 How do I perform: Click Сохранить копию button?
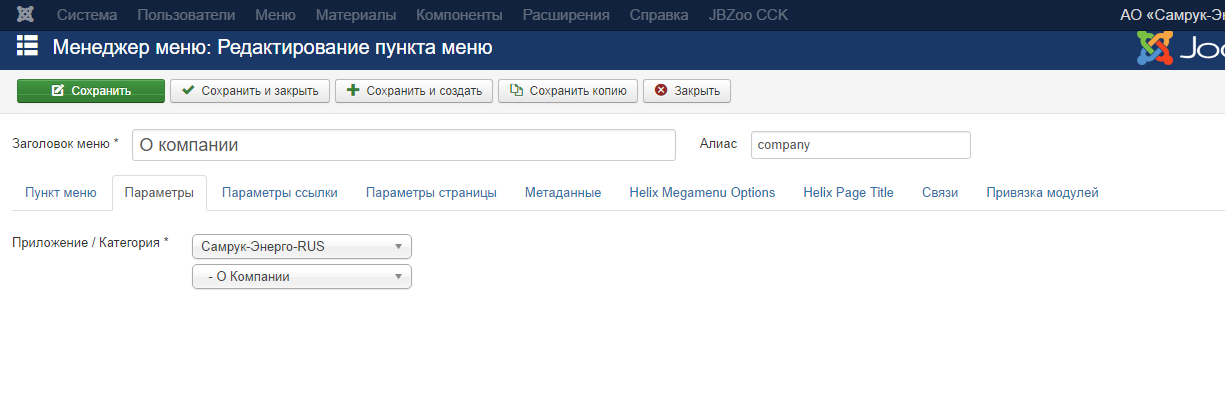coord(568,91)
